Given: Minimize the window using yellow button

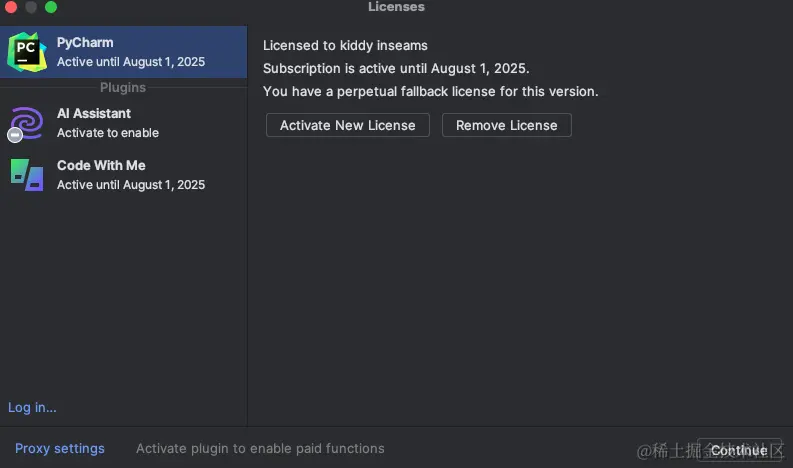Looking at the screenshot, I should click(x=31, y=7).
